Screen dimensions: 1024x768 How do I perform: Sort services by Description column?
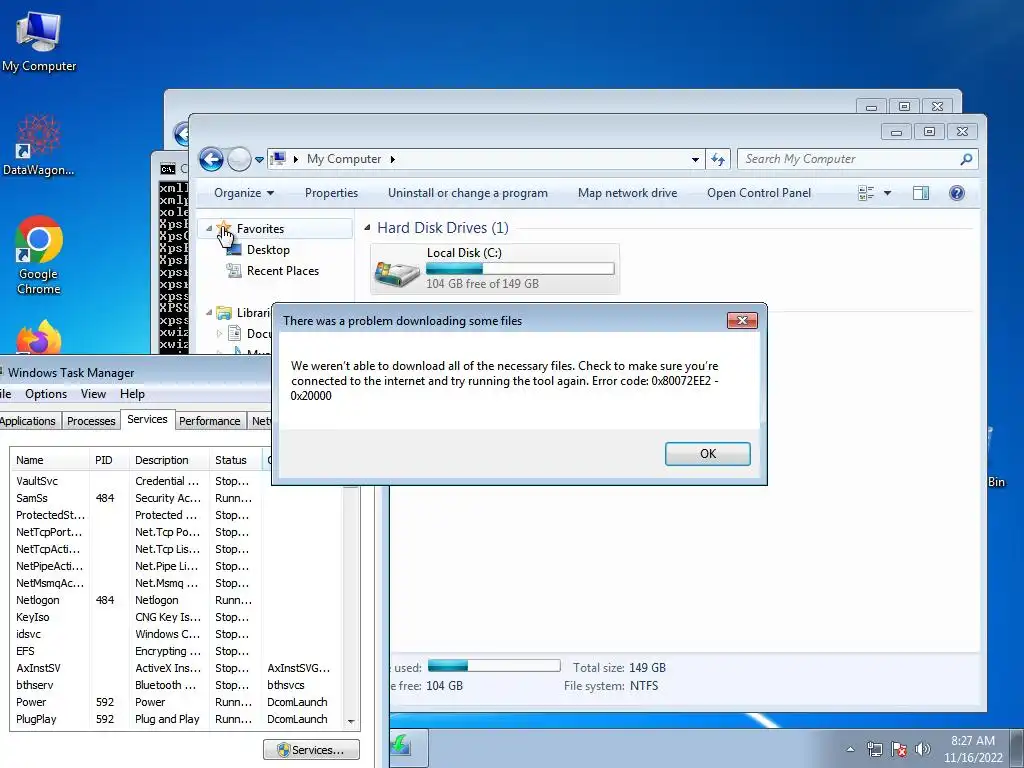tap(169, 460)
